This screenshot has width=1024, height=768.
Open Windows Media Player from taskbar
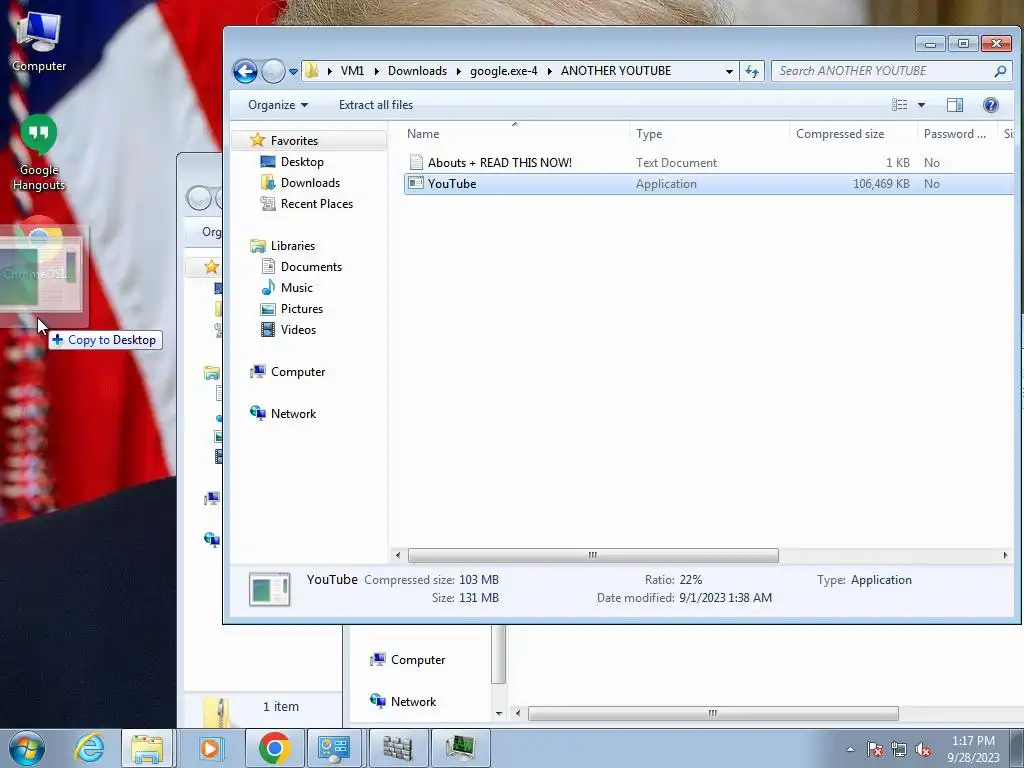pos(210,748)
